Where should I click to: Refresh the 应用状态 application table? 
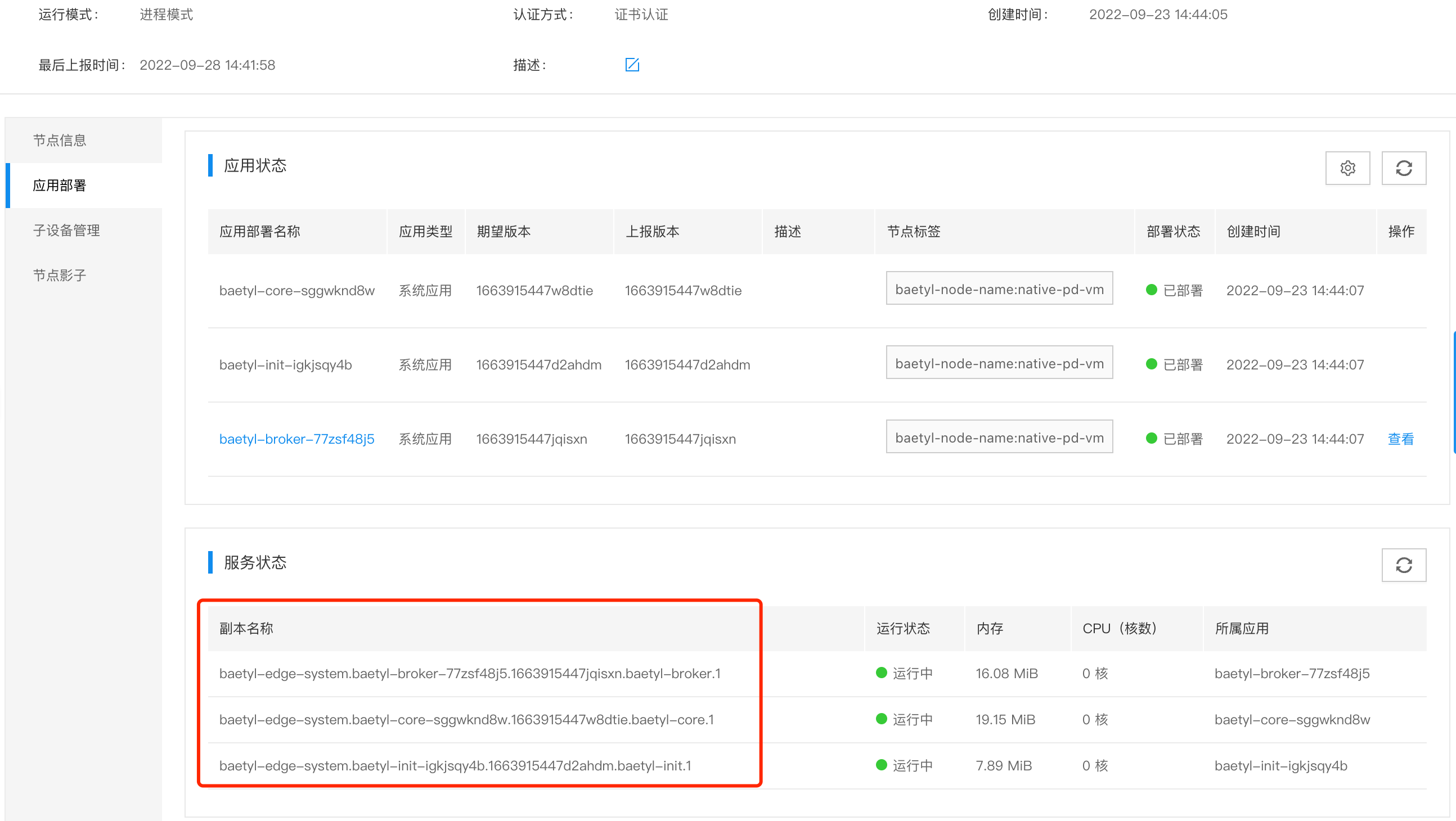pos(1404,168)
